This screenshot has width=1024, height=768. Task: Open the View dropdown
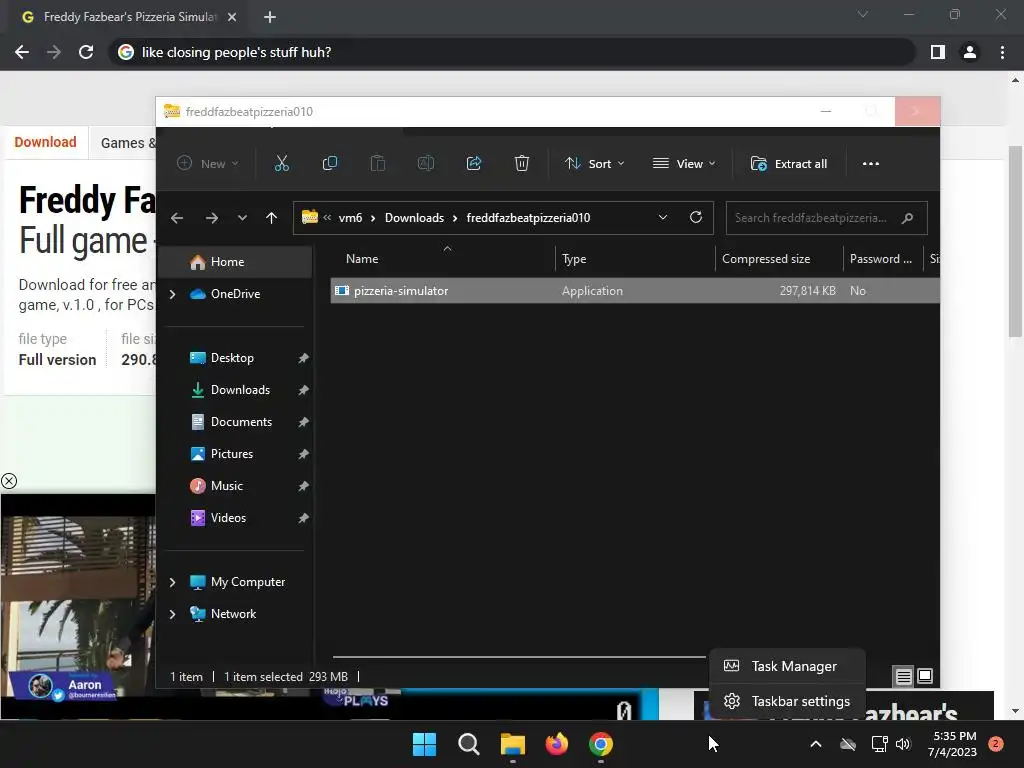684,163
